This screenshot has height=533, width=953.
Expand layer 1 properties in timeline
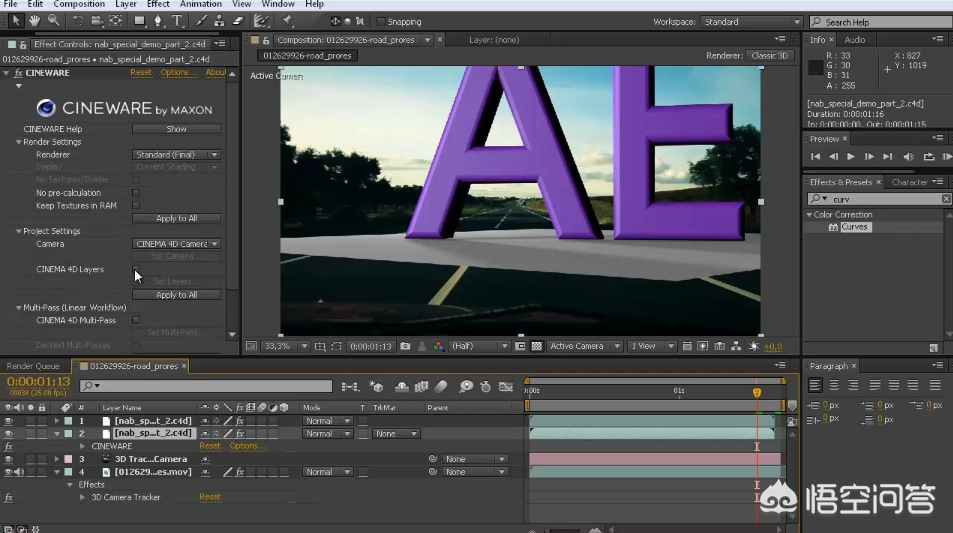[57, 421]
